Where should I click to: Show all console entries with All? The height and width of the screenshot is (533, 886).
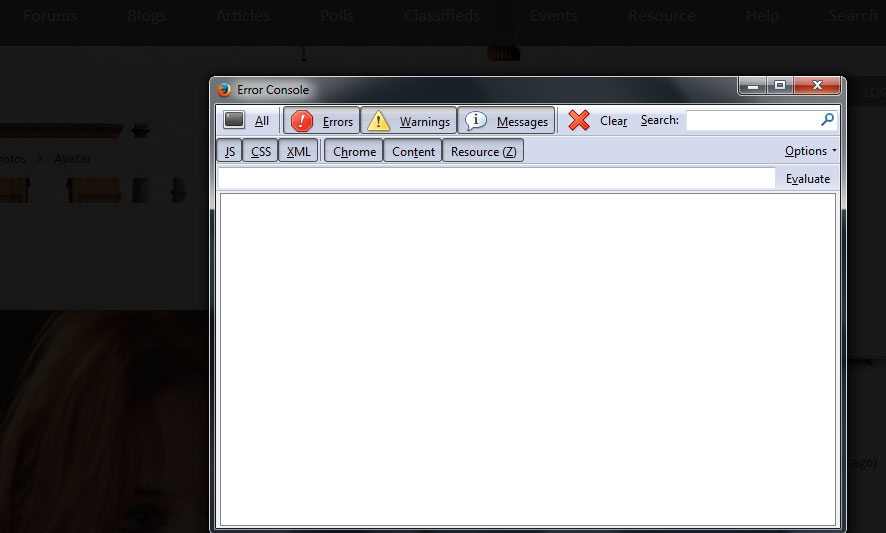(246, 120)
